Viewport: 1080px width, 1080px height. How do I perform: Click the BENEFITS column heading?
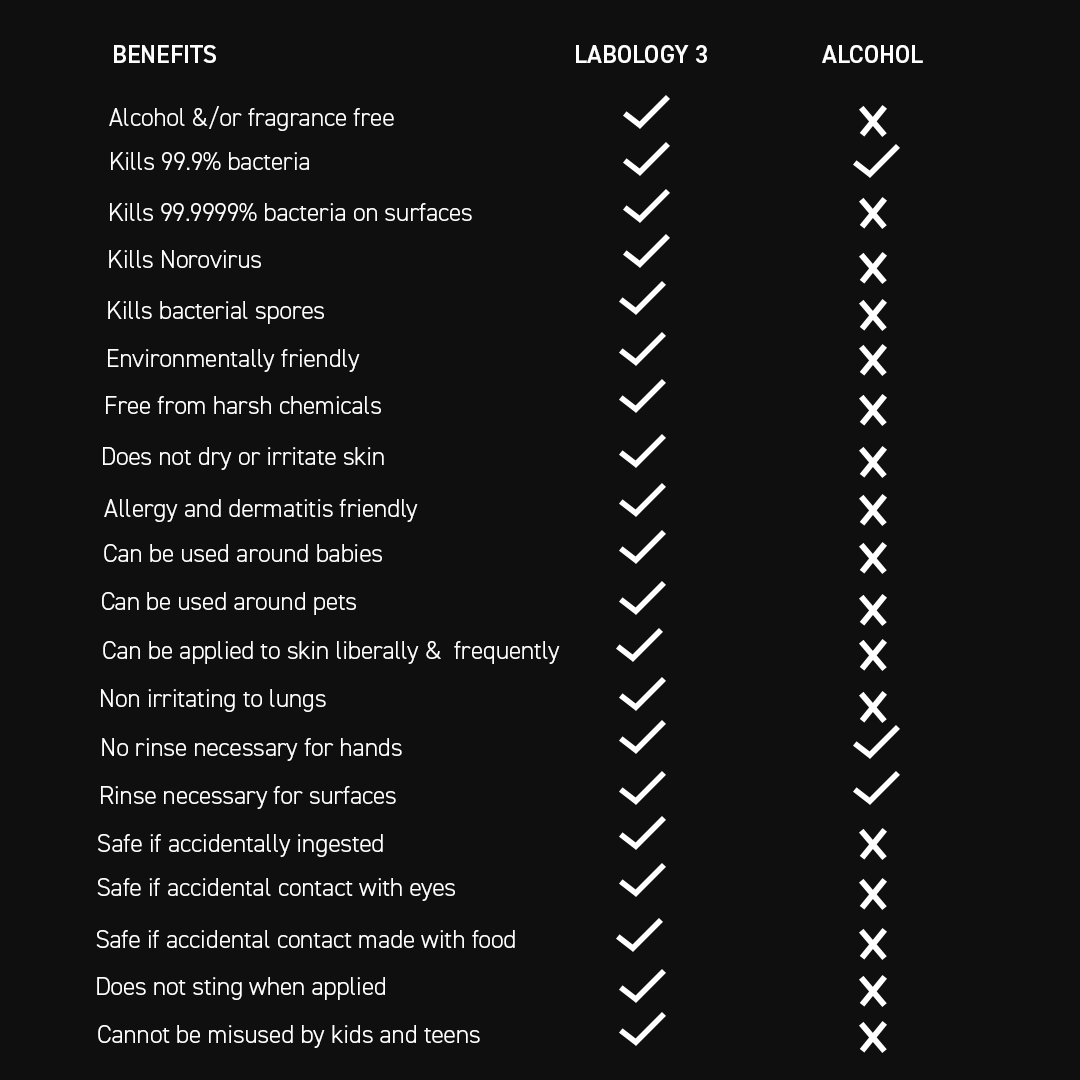[165, 55]
